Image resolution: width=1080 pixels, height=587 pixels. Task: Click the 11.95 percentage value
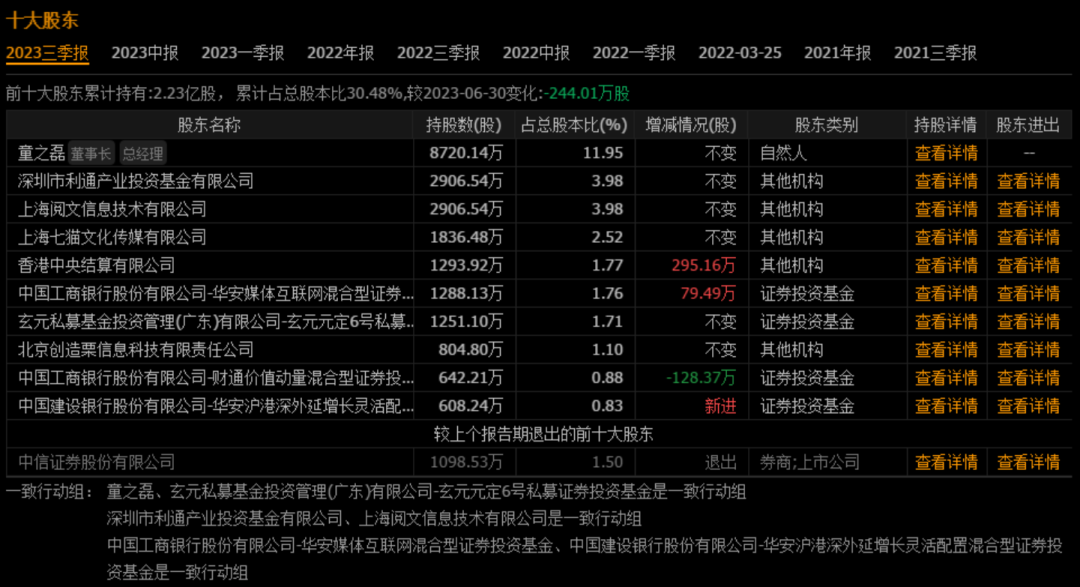(603, 153)
